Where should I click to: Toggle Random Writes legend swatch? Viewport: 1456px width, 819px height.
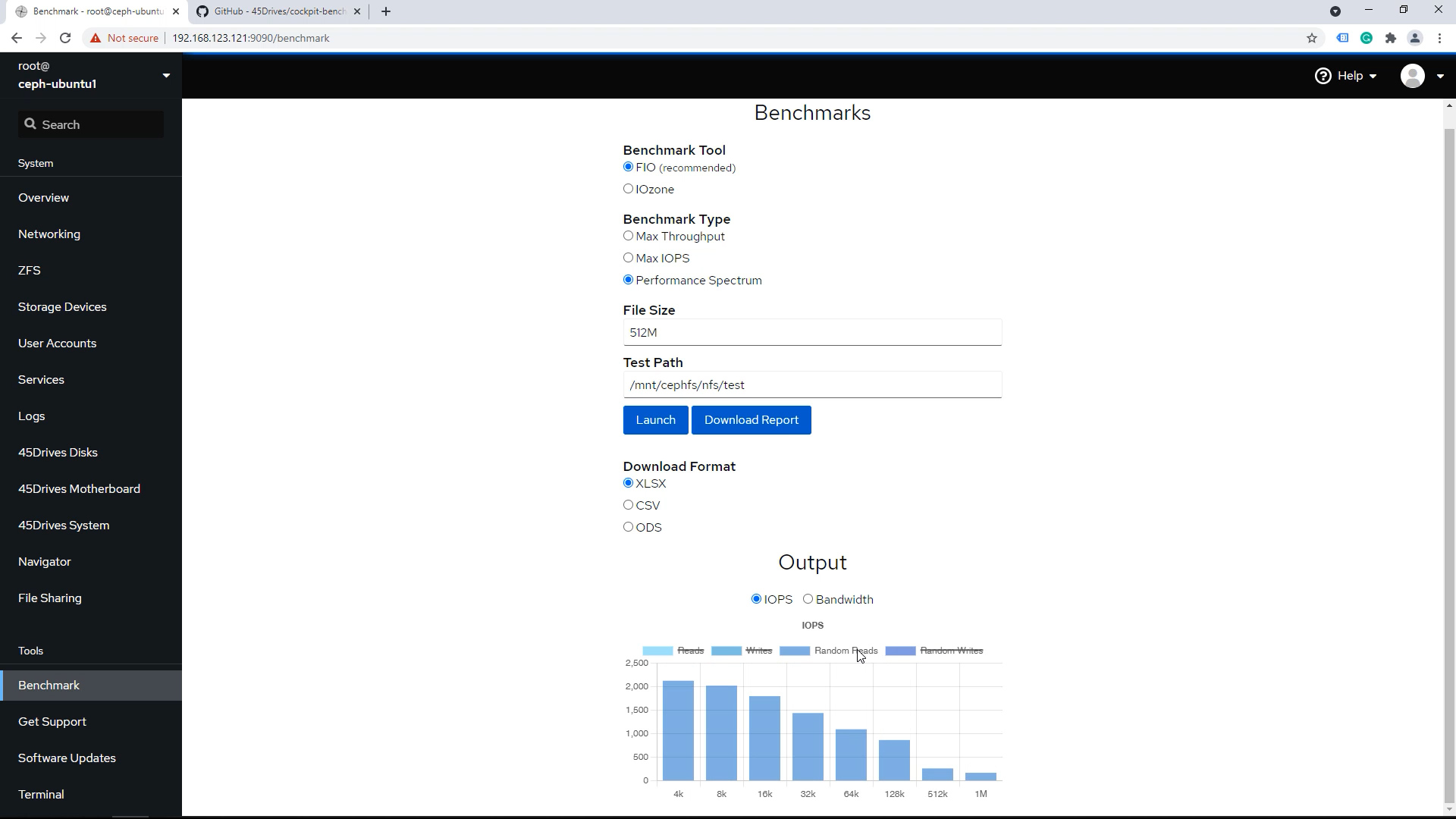900,651
